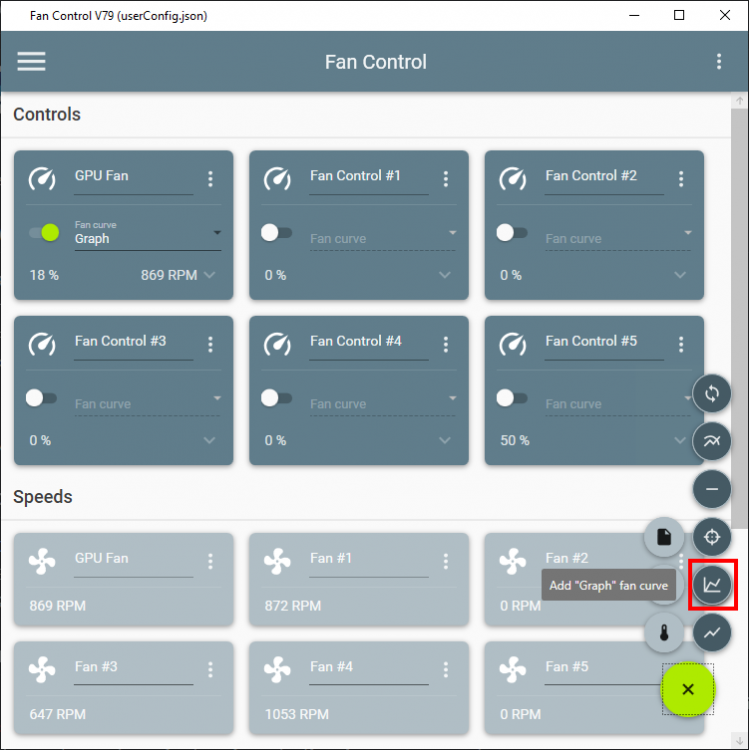Open Fan Control #2 card options menu
The image size is (749, 750).
[x=681, y=179]
